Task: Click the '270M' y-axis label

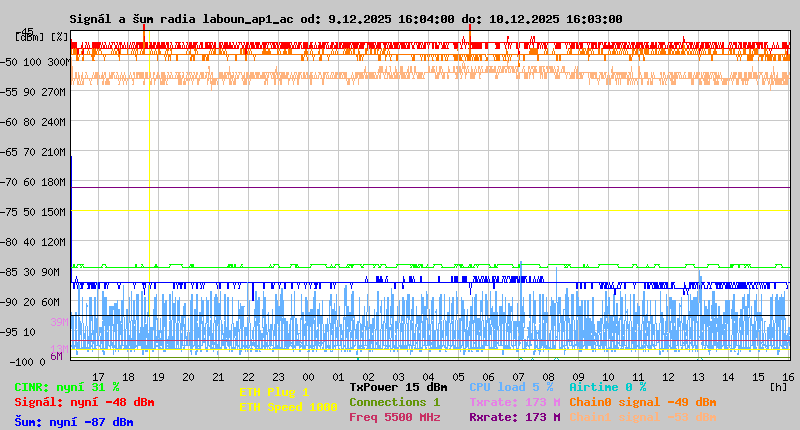Action: coord(56,92)
